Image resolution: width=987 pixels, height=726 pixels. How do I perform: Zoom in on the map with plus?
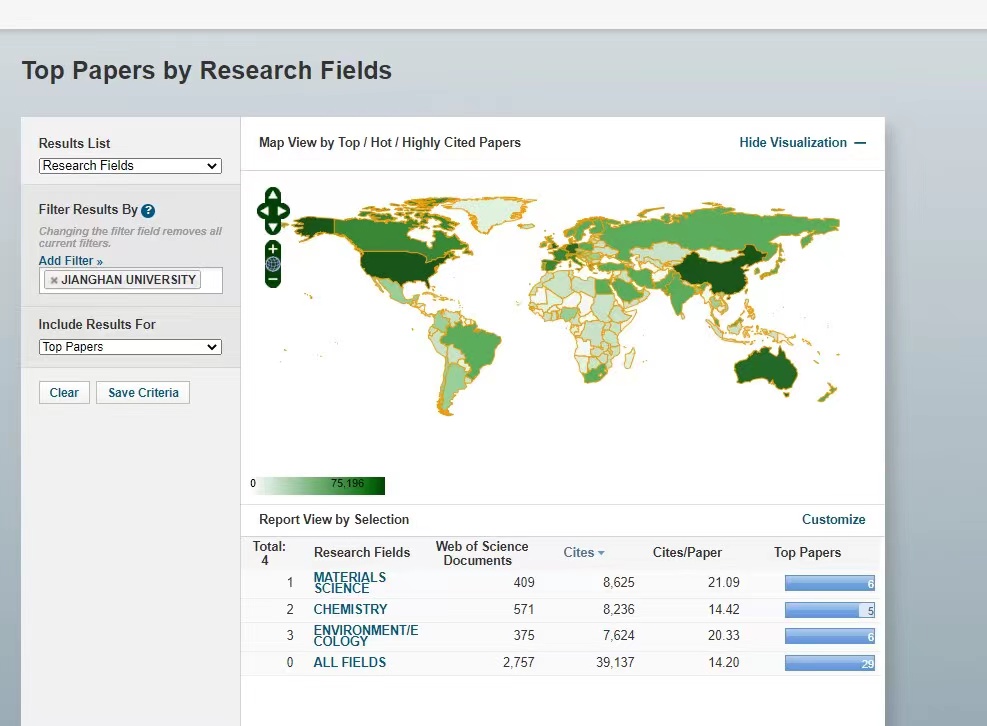(273, 248)
